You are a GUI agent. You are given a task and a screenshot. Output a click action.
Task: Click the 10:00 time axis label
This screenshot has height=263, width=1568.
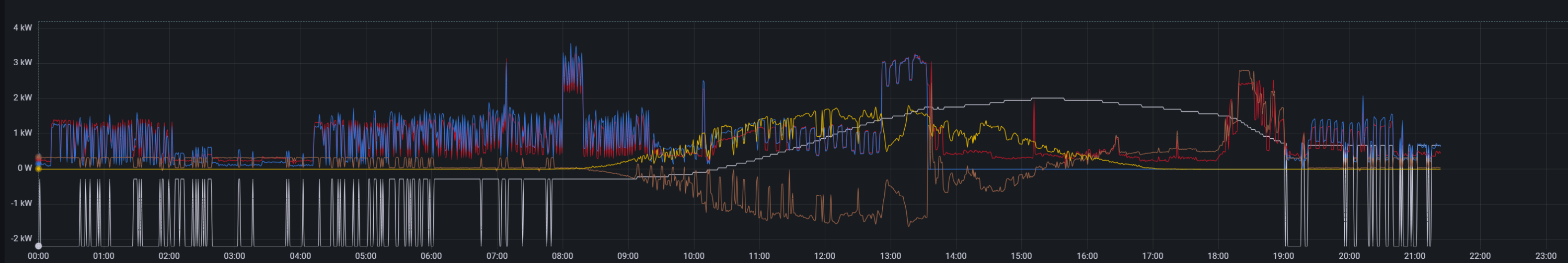(x=693, y=256)
